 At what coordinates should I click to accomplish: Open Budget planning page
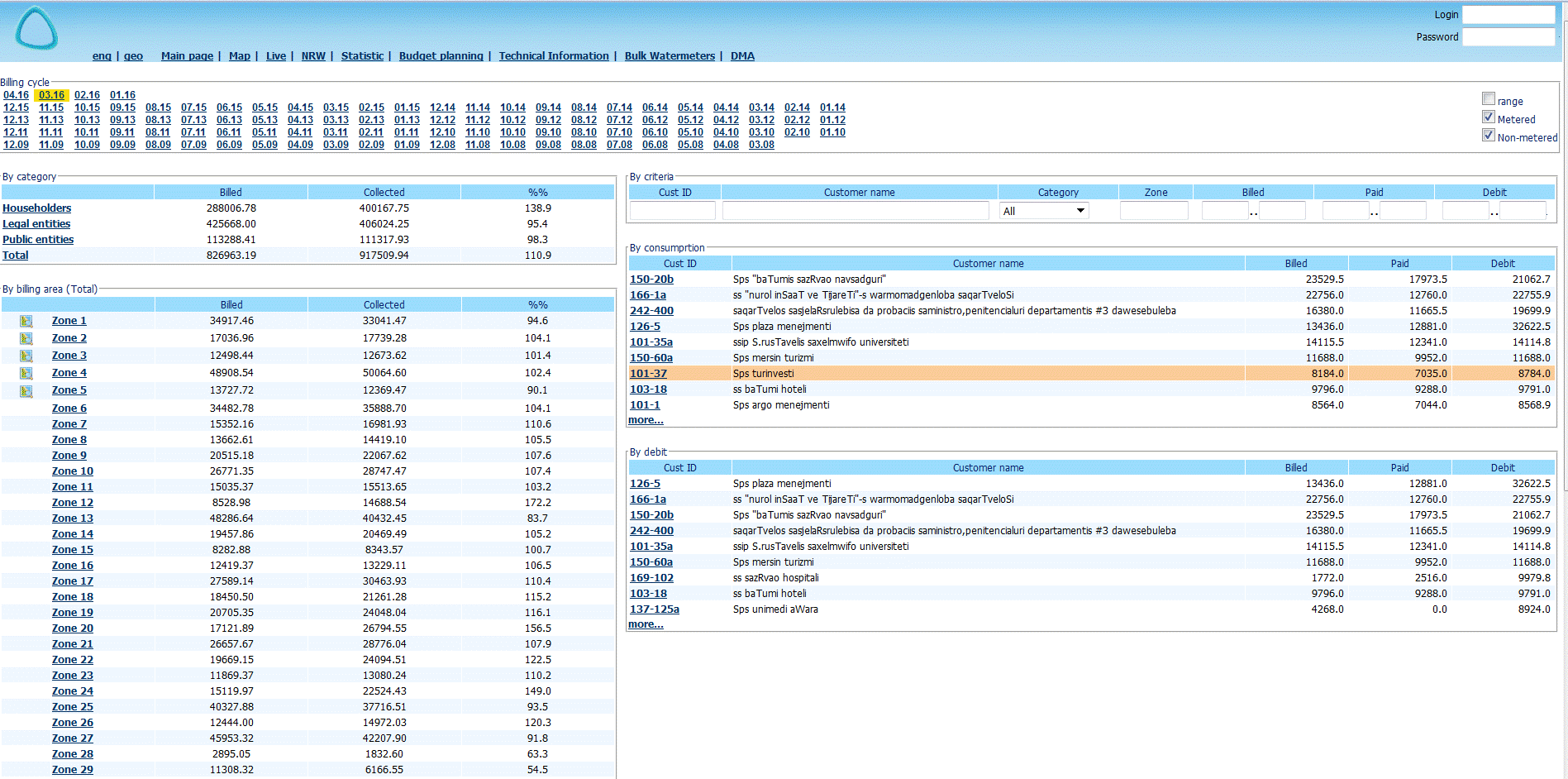[x=441, y=56]
